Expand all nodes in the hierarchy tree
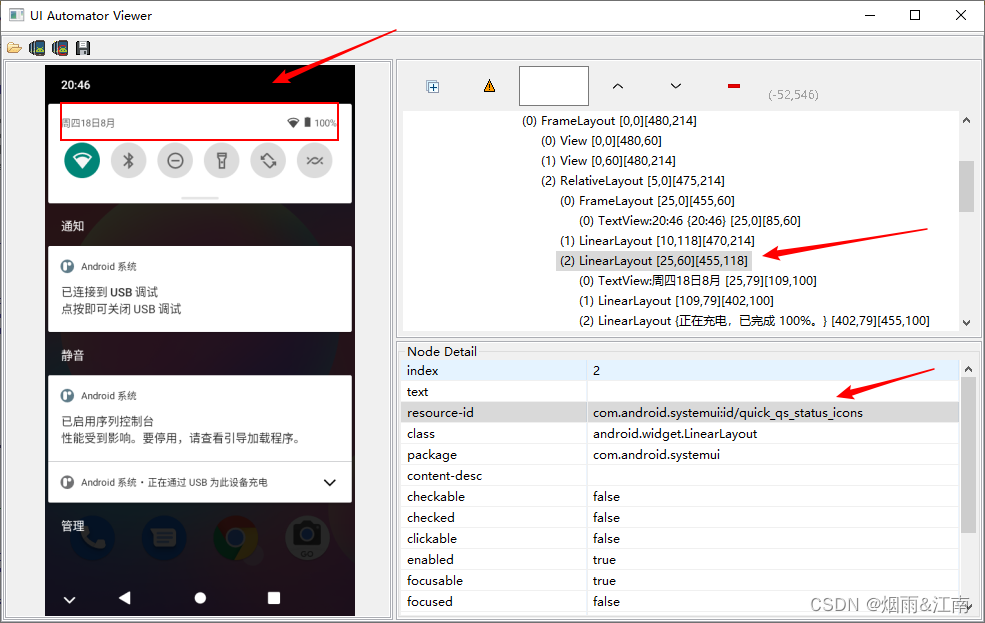This screenshot has height=623, width=985. tap(432, 86)
